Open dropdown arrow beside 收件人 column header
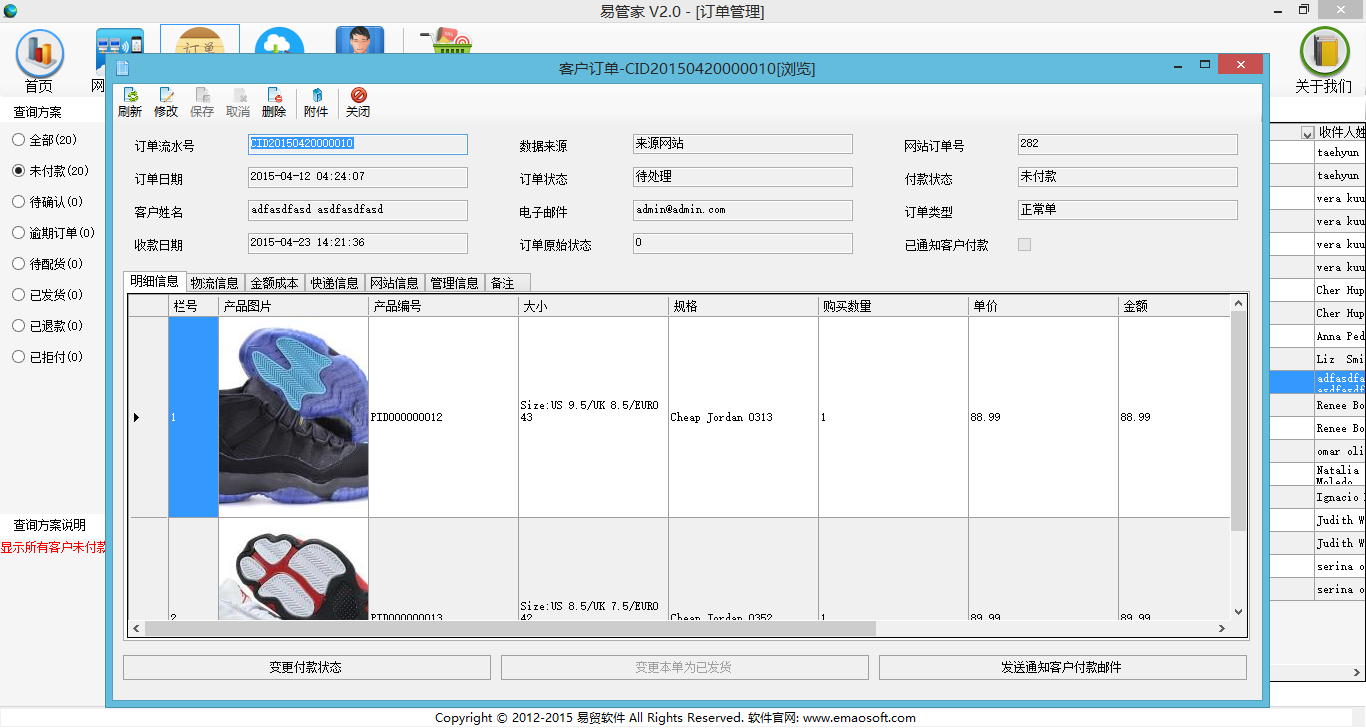 [x=1307, y=133]
